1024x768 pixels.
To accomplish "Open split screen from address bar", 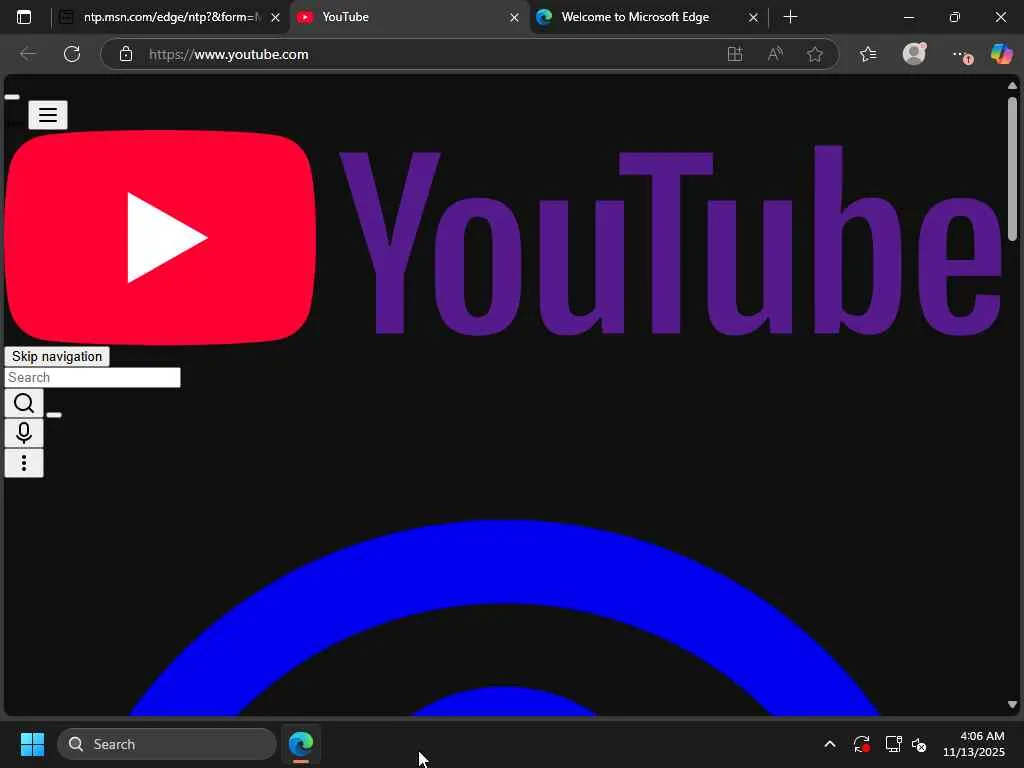I will tap(735, 54).
